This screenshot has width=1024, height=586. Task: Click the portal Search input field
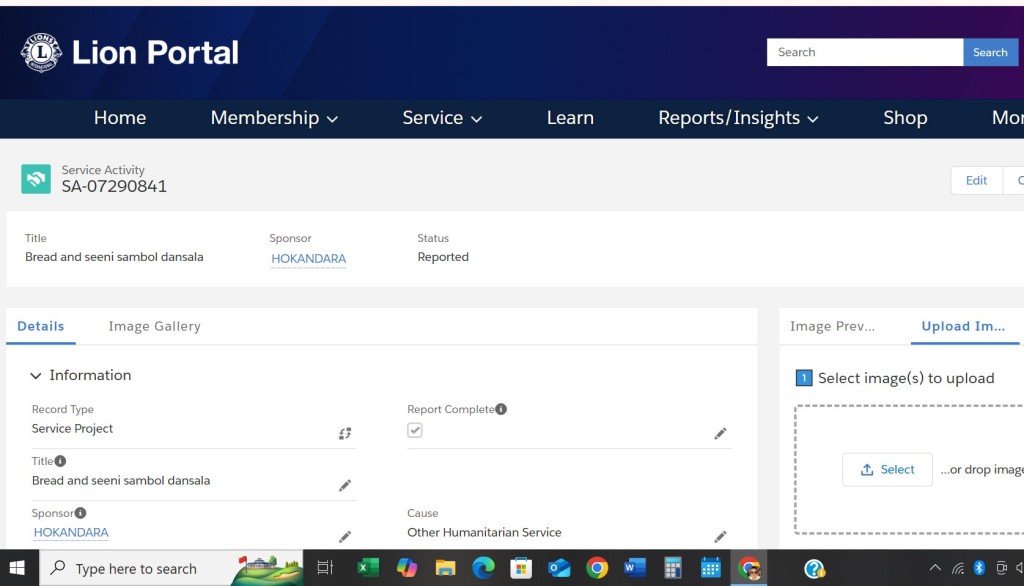pos(865,52)
